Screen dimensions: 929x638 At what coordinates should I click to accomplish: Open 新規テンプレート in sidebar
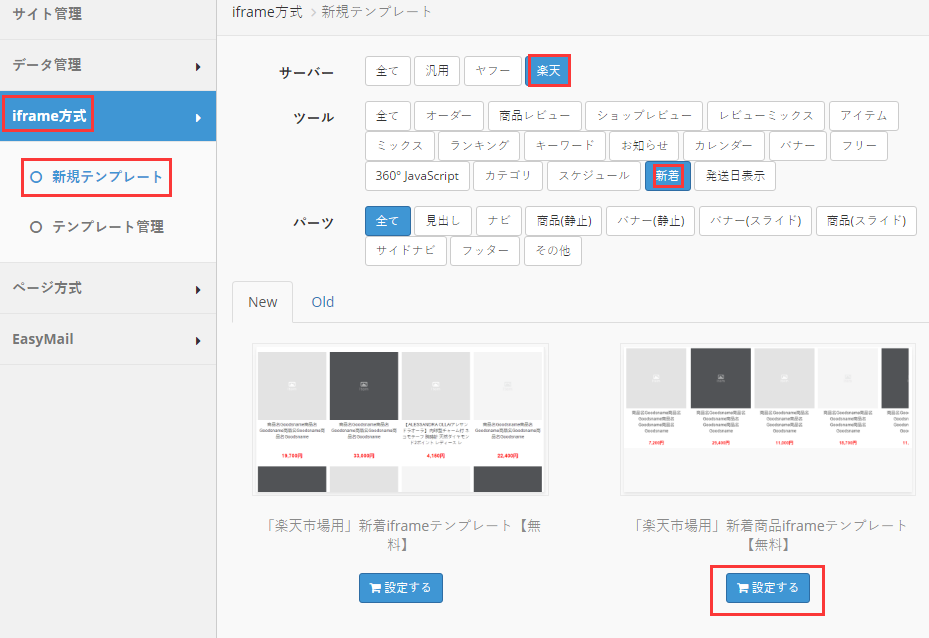pos(107,177)
